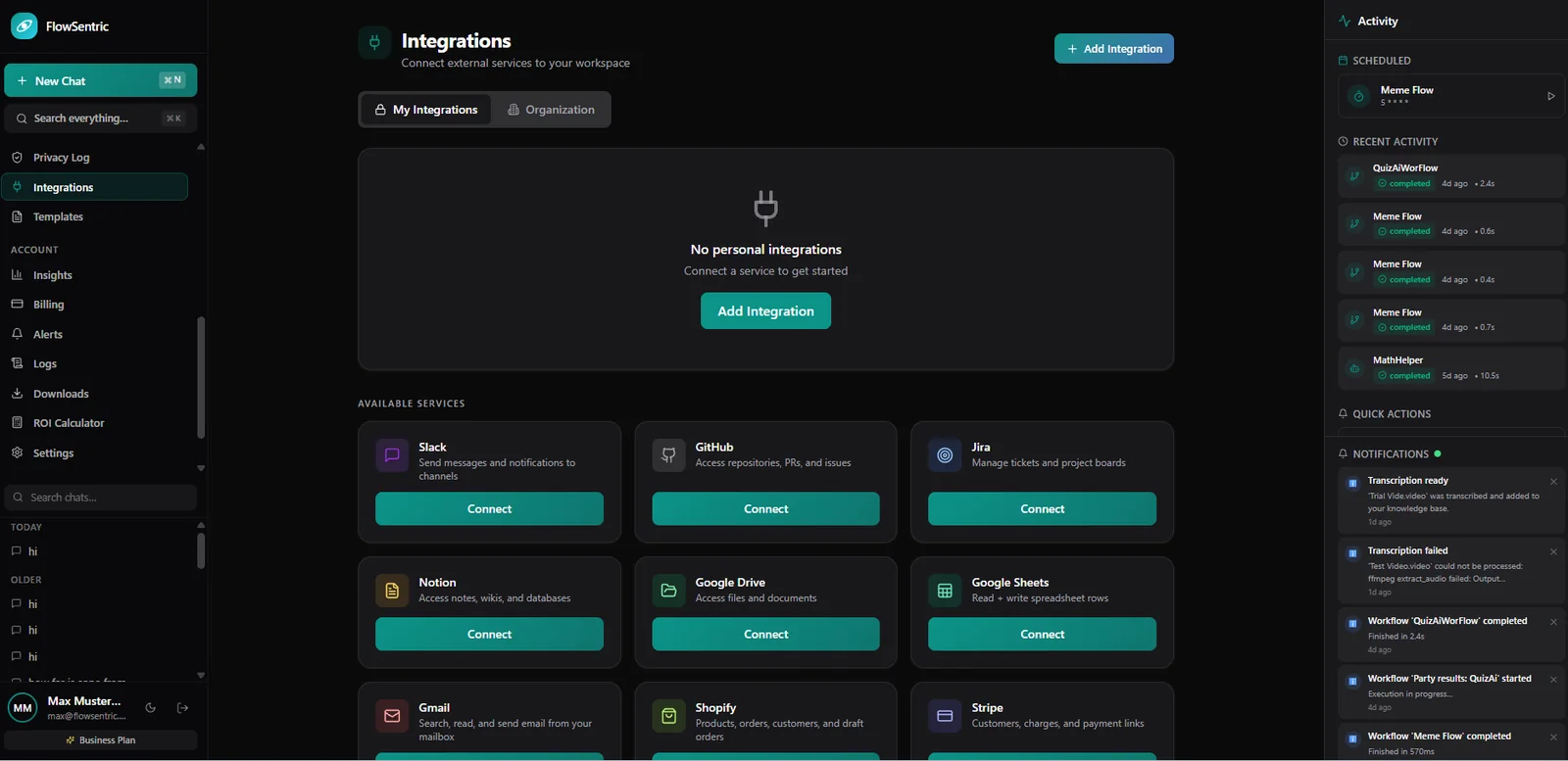Connect the Slack service
1568x761 pixels.
[489, 509]
